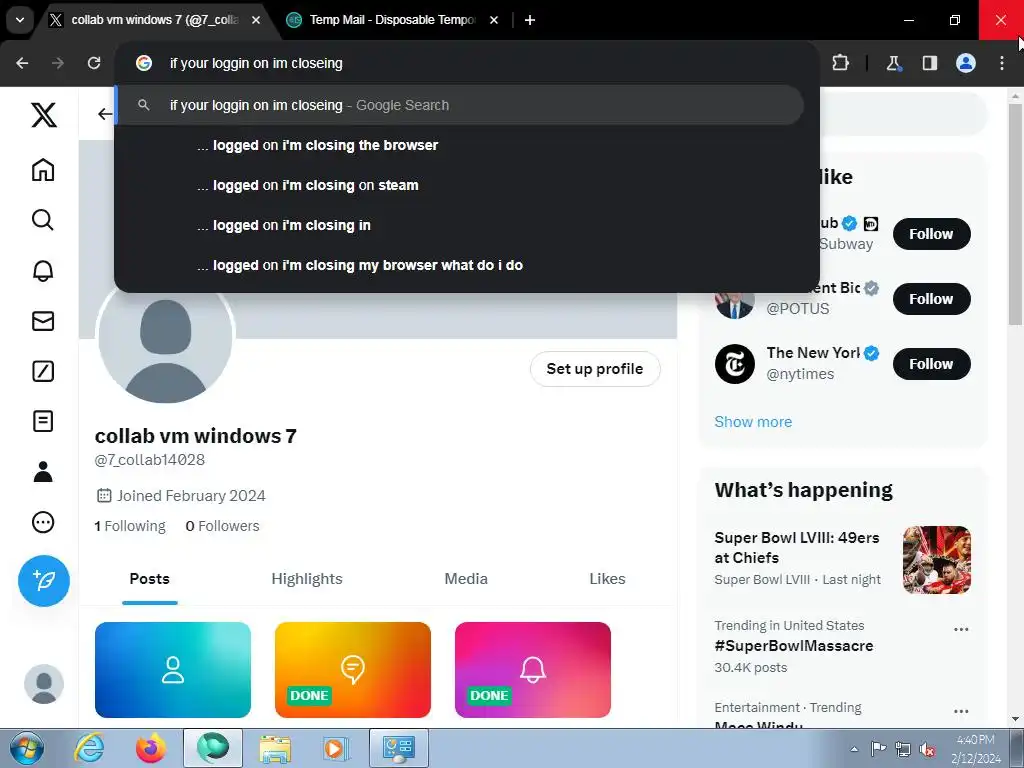The image size is (1024, 768).
Task: Open more options for Entertainment trend
Action: coord(961,711)
